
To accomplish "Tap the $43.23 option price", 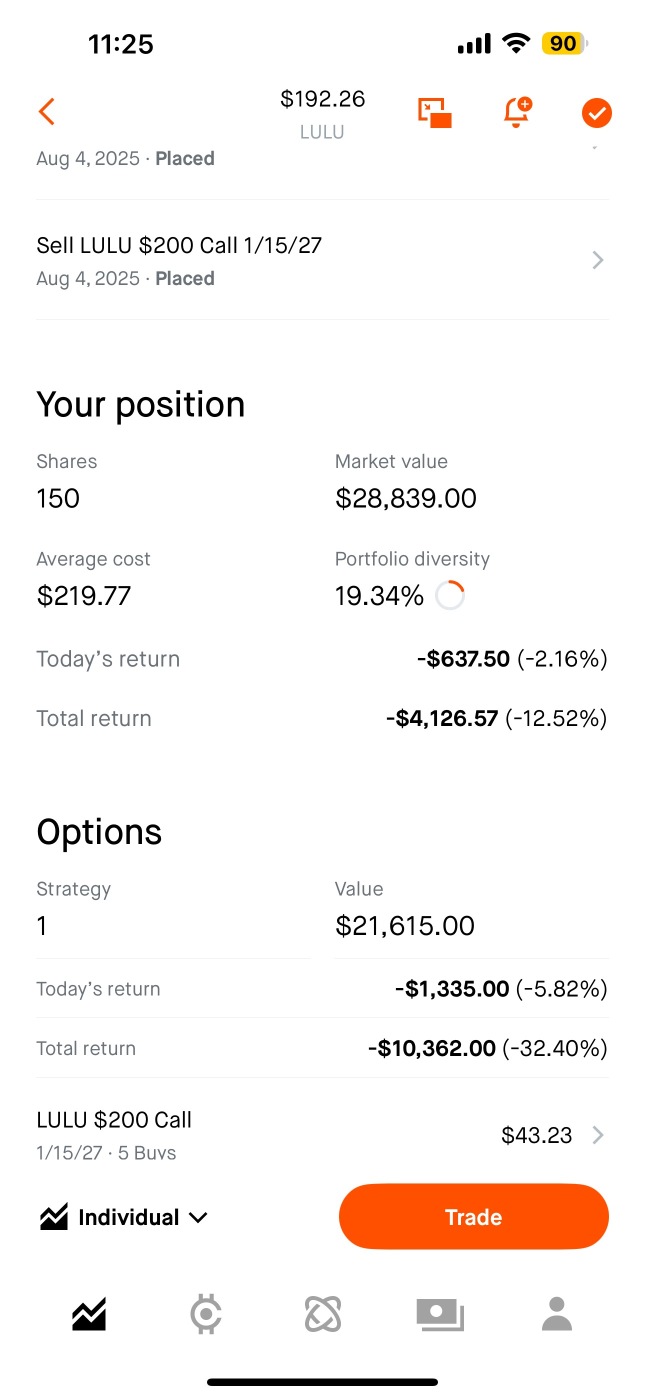I will click(x=537, y=1135).
